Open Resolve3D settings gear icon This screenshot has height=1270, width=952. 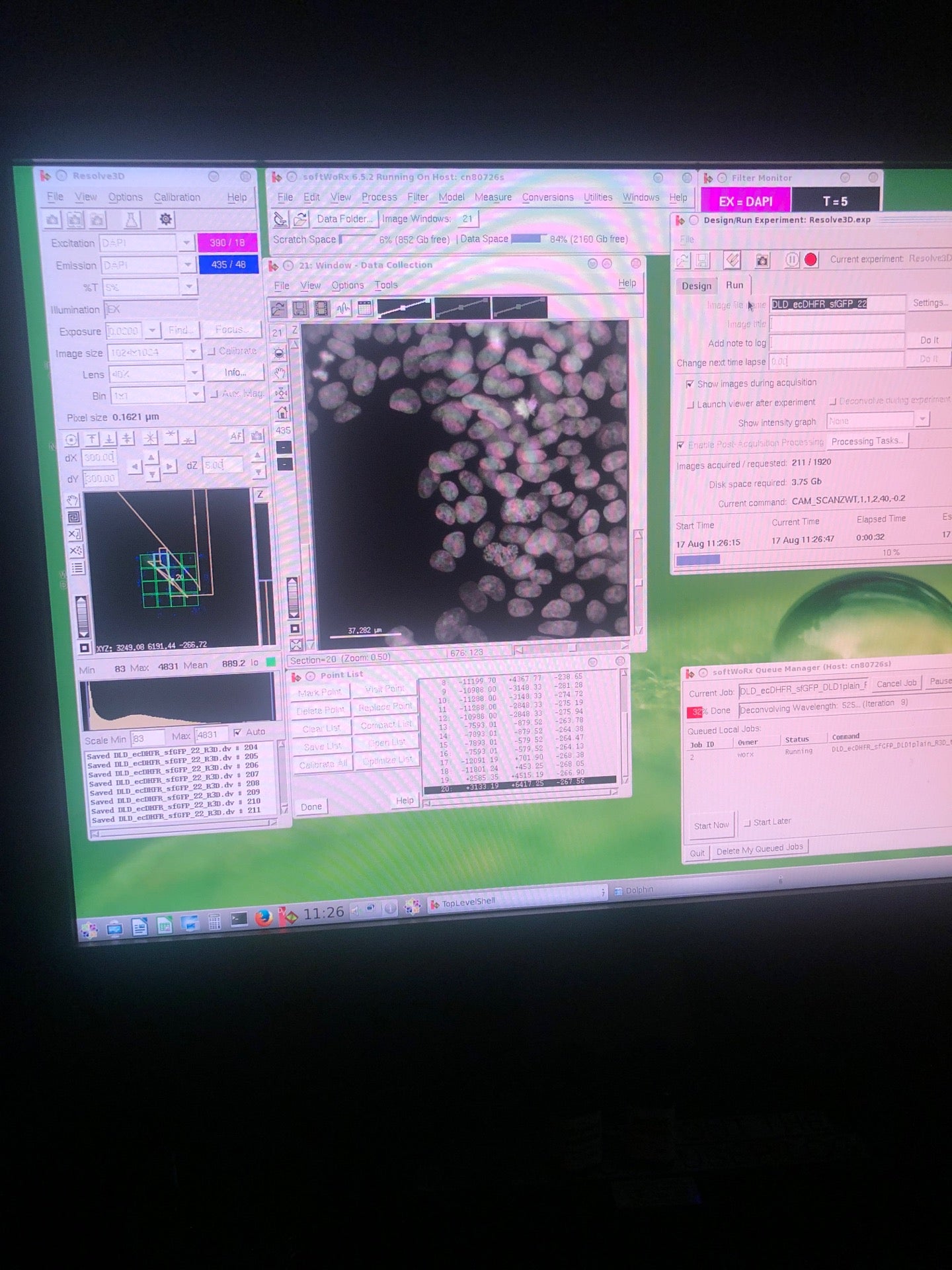tap(165, 219)
